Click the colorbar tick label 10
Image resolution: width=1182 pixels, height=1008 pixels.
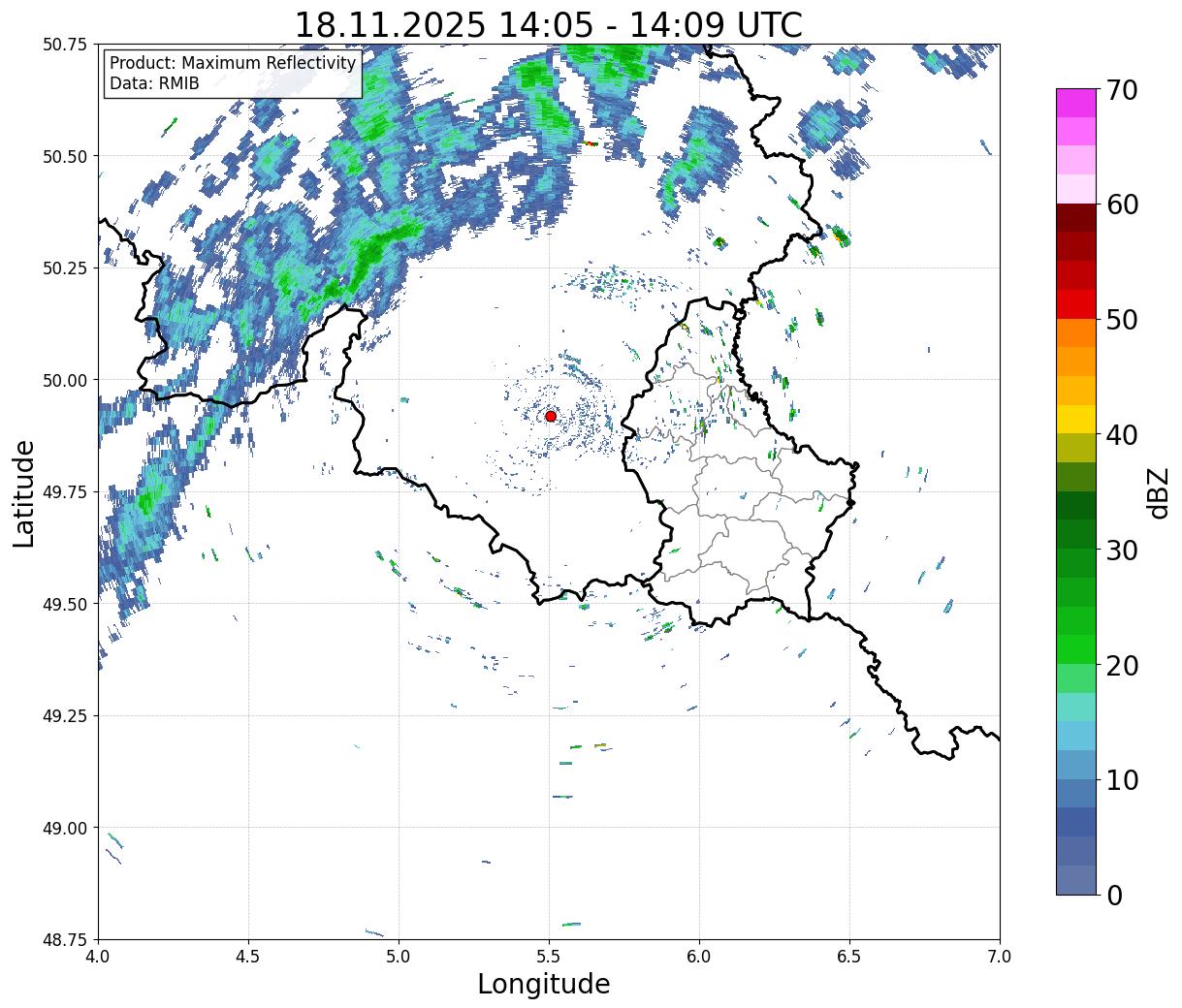(1121, 780)
